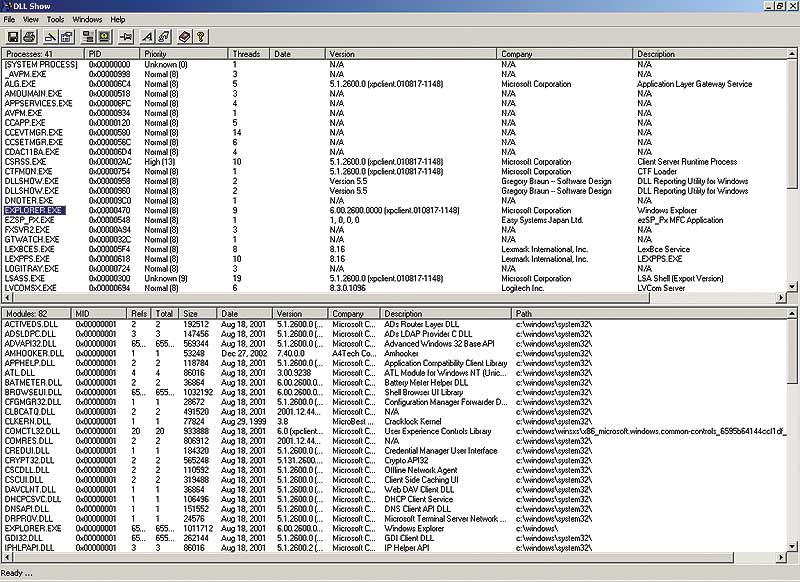Click the Save toolbar icon
The image size is (800, 582).
pos(13,37)
